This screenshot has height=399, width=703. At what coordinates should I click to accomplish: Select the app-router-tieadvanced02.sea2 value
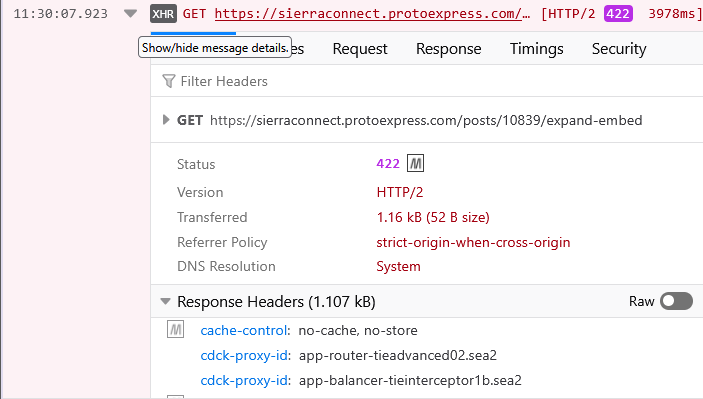tap(398, 356)
